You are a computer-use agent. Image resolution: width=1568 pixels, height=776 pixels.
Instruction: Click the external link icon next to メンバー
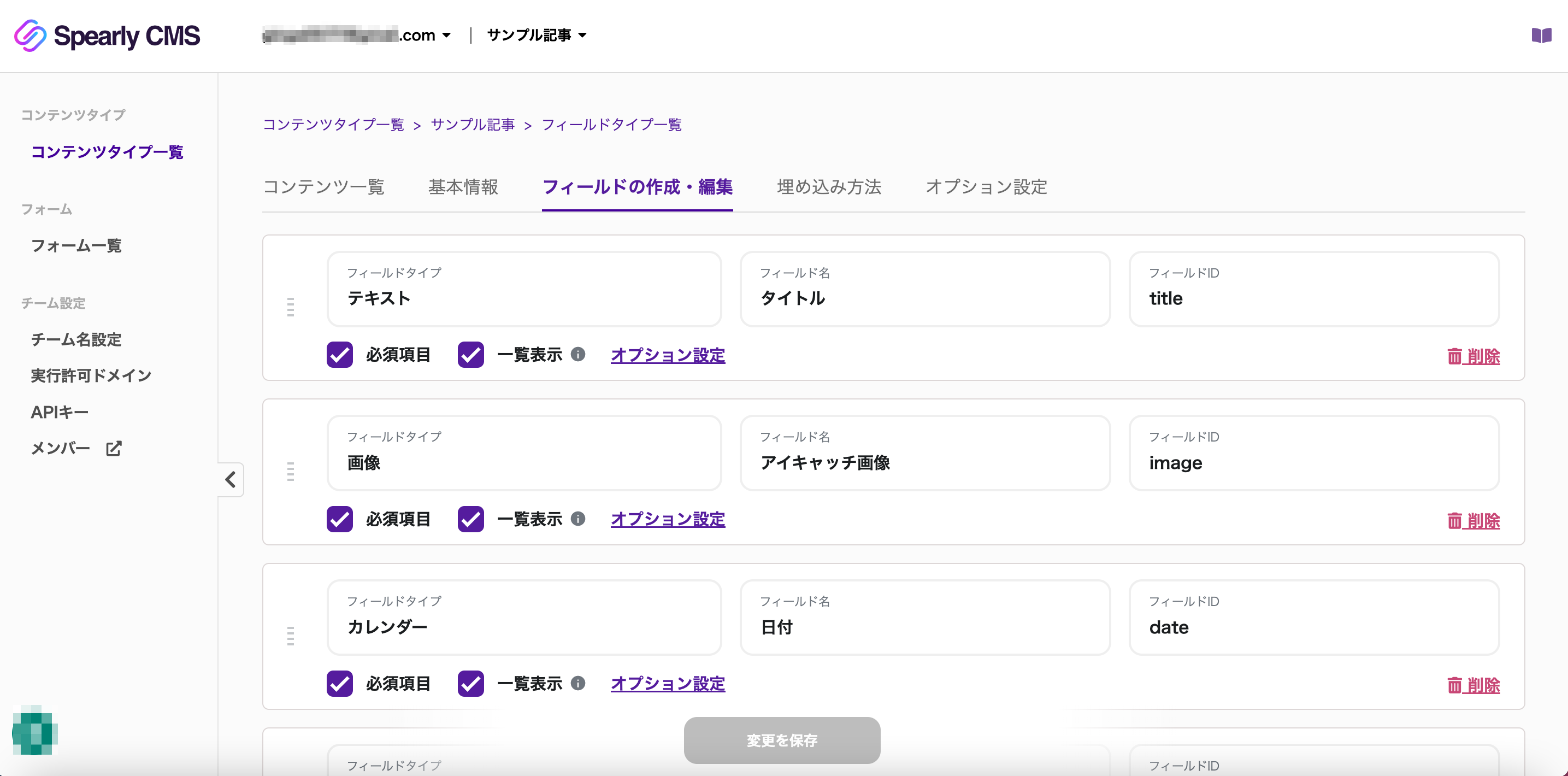tap(114, 449)
